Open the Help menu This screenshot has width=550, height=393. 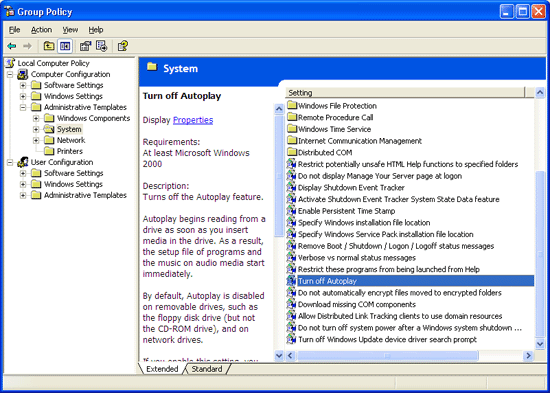tap(95, 30)
